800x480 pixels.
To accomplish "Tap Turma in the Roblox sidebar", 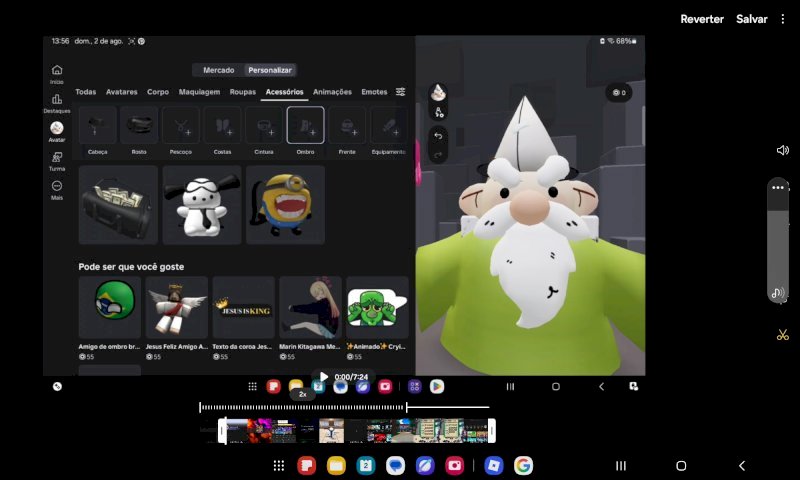I will coord(57,161).
